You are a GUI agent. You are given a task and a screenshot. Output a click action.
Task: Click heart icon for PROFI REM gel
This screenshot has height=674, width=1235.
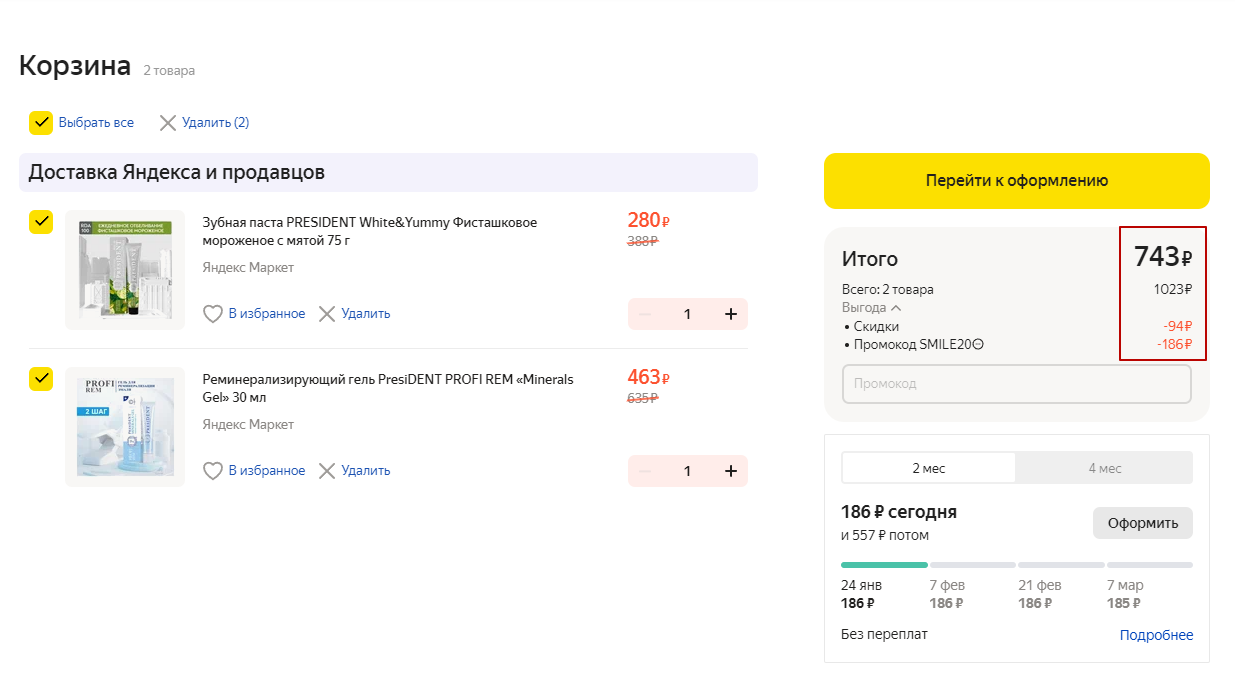pyautogui.click(x=213, y=471)
